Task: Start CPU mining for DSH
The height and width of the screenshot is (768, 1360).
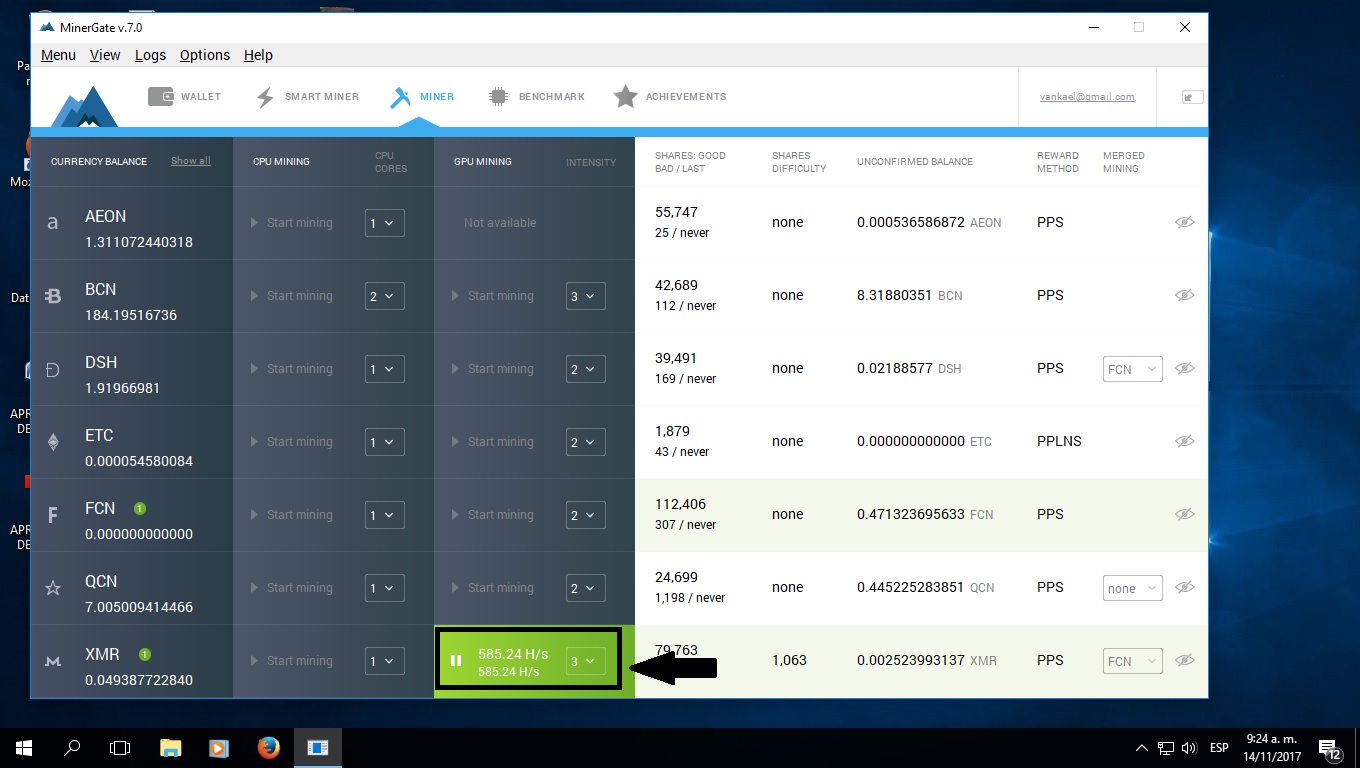Action: point(291,369)
